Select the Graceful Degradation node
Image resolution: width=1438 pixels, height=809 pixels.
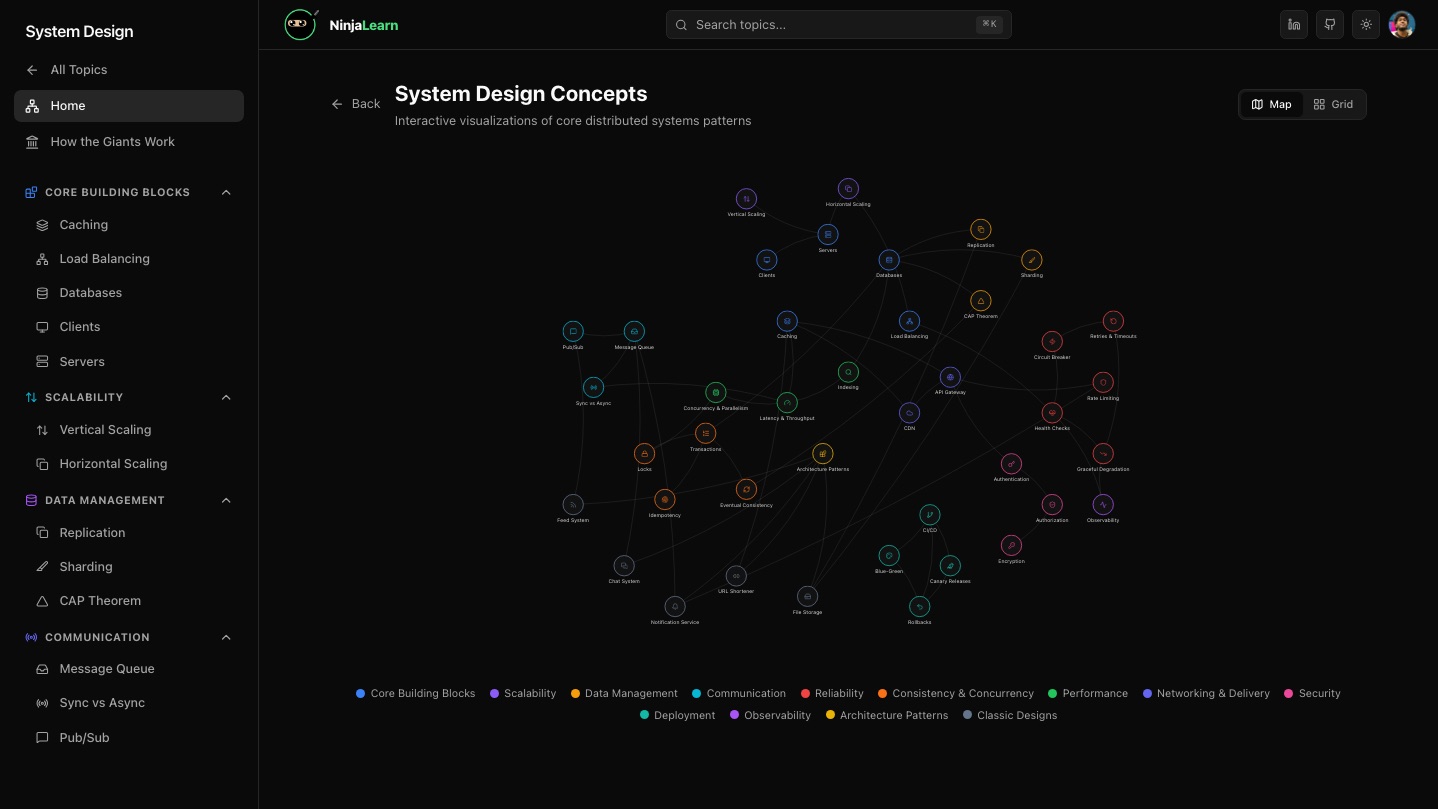click(x=1103, y=454)
